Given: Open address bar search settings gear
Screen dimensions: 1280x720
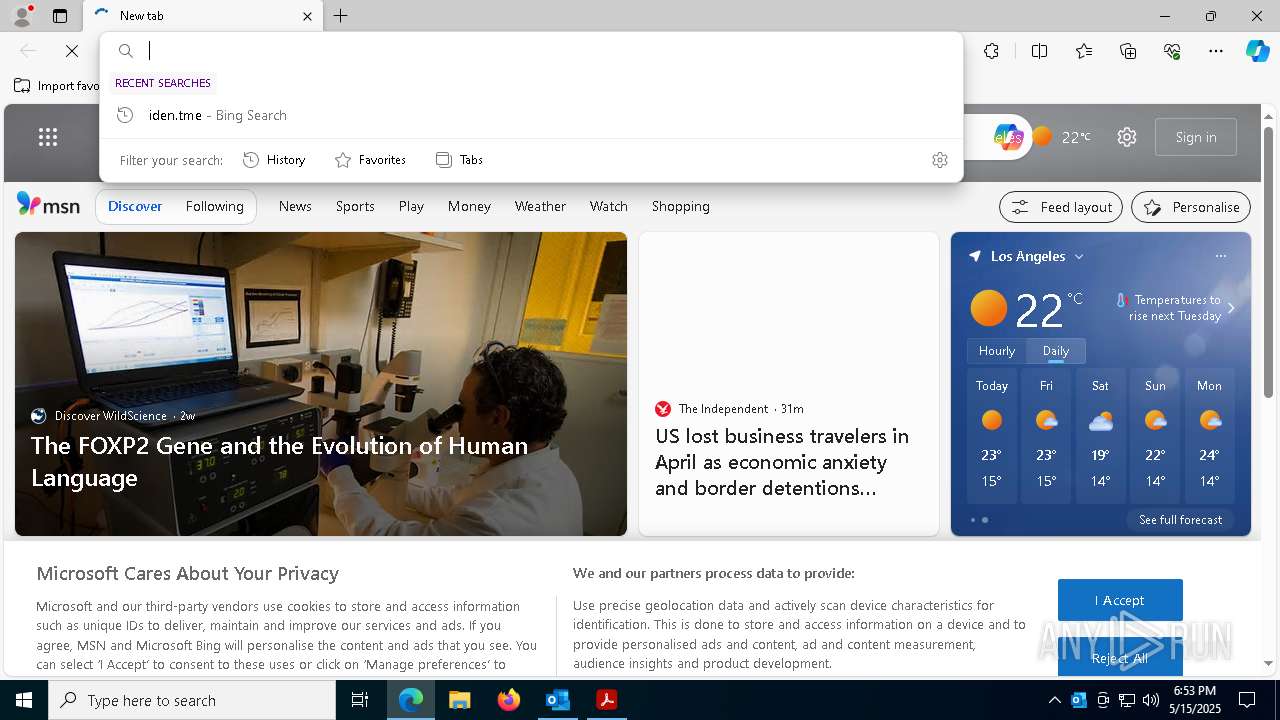Looking at the screenshot, I should 939,160.
